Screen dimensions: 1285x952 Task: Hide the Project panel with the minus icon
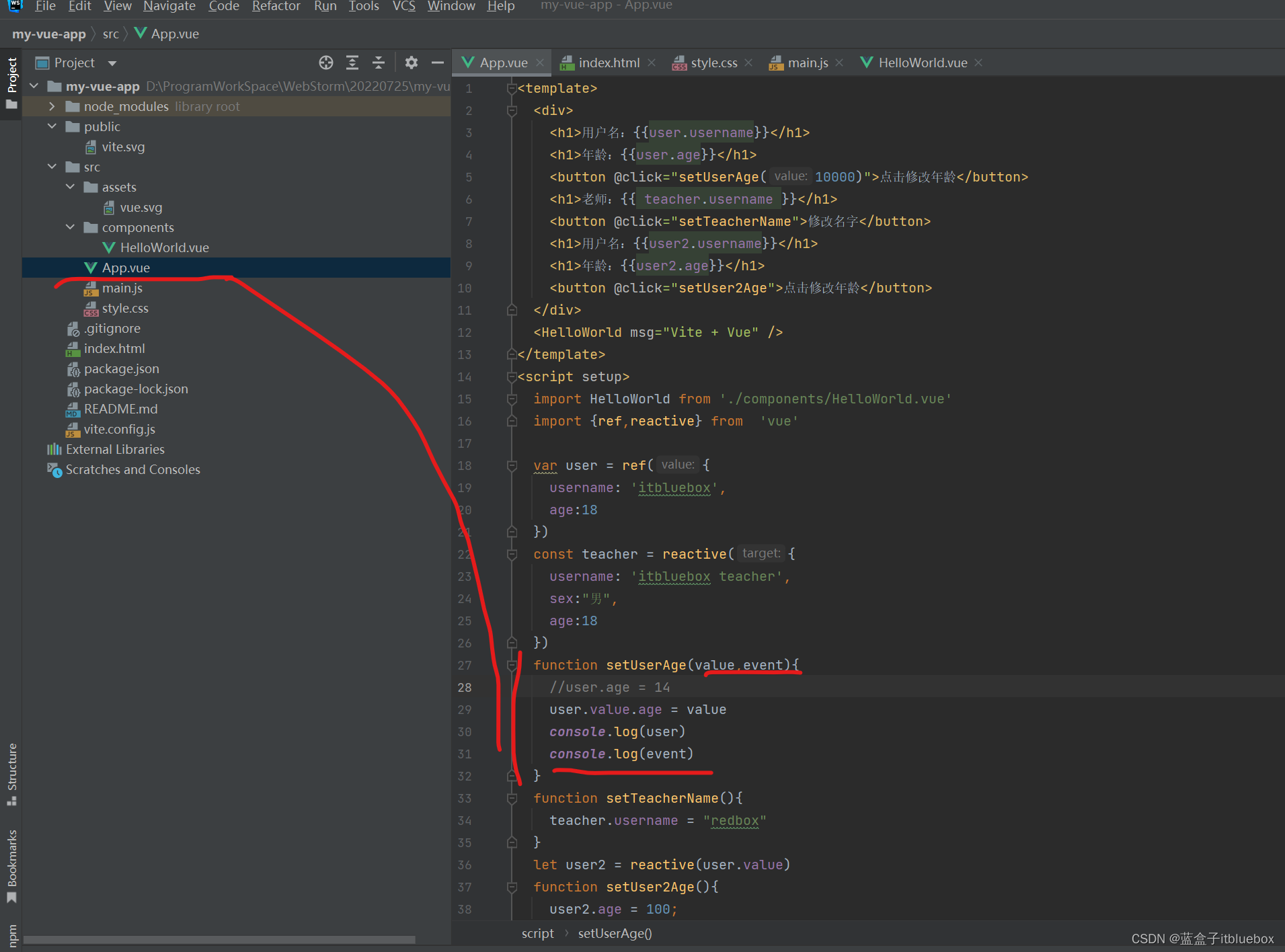[x=438, y=63]
